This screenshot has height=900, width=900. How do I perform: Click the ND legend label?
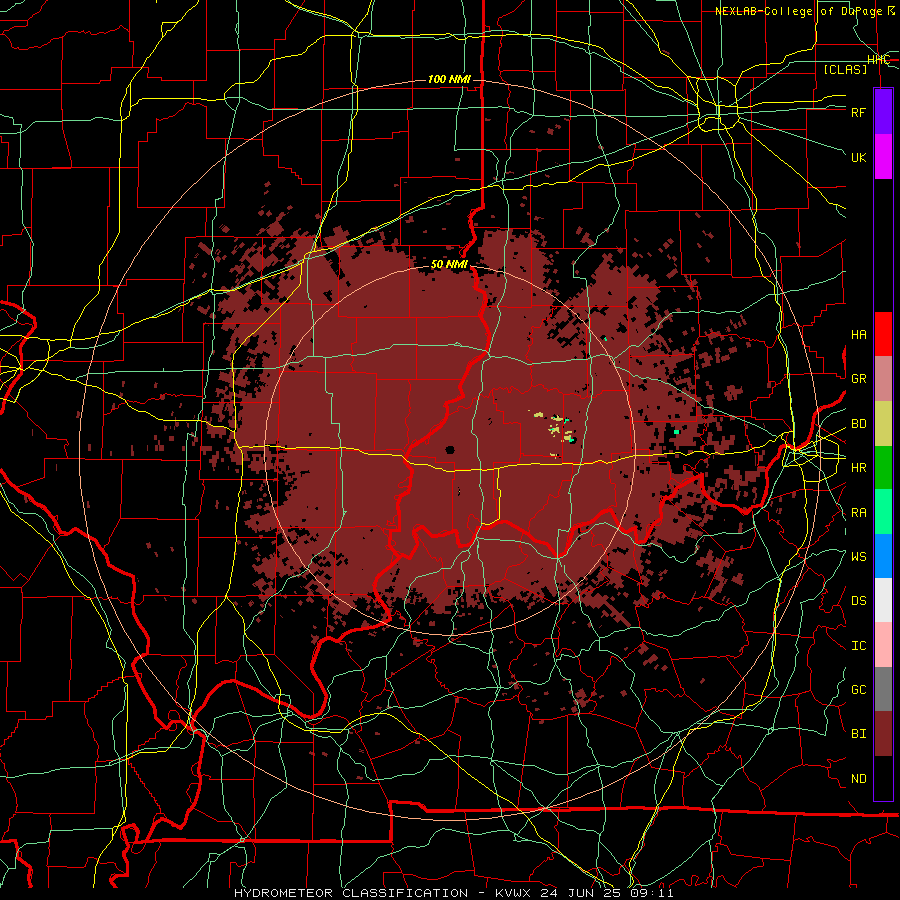tap(859, 779)
